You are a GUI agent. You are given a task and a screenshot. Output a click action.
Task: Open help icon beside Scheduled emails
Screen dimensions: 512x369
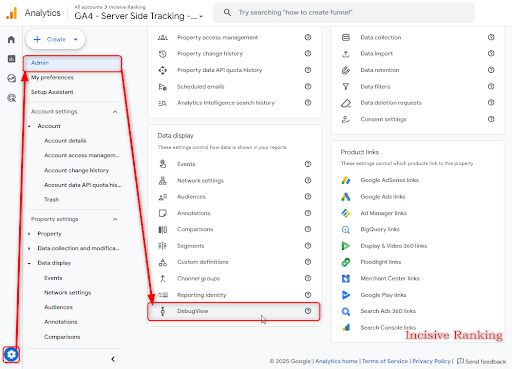tap(308, 86)
